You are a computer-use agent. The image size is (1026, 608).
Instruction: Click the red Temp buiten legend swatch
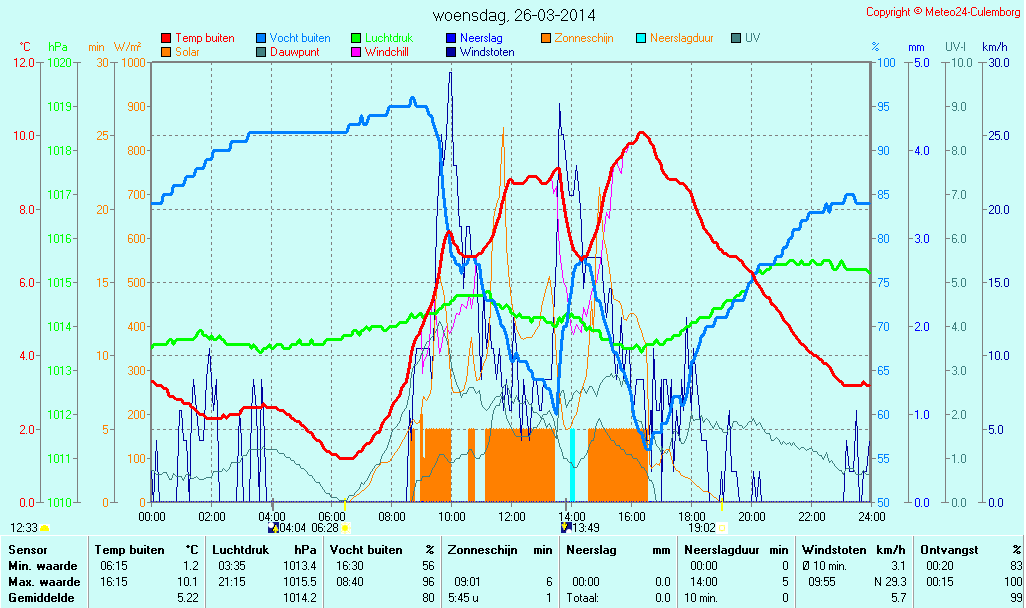tap(165, 38)
